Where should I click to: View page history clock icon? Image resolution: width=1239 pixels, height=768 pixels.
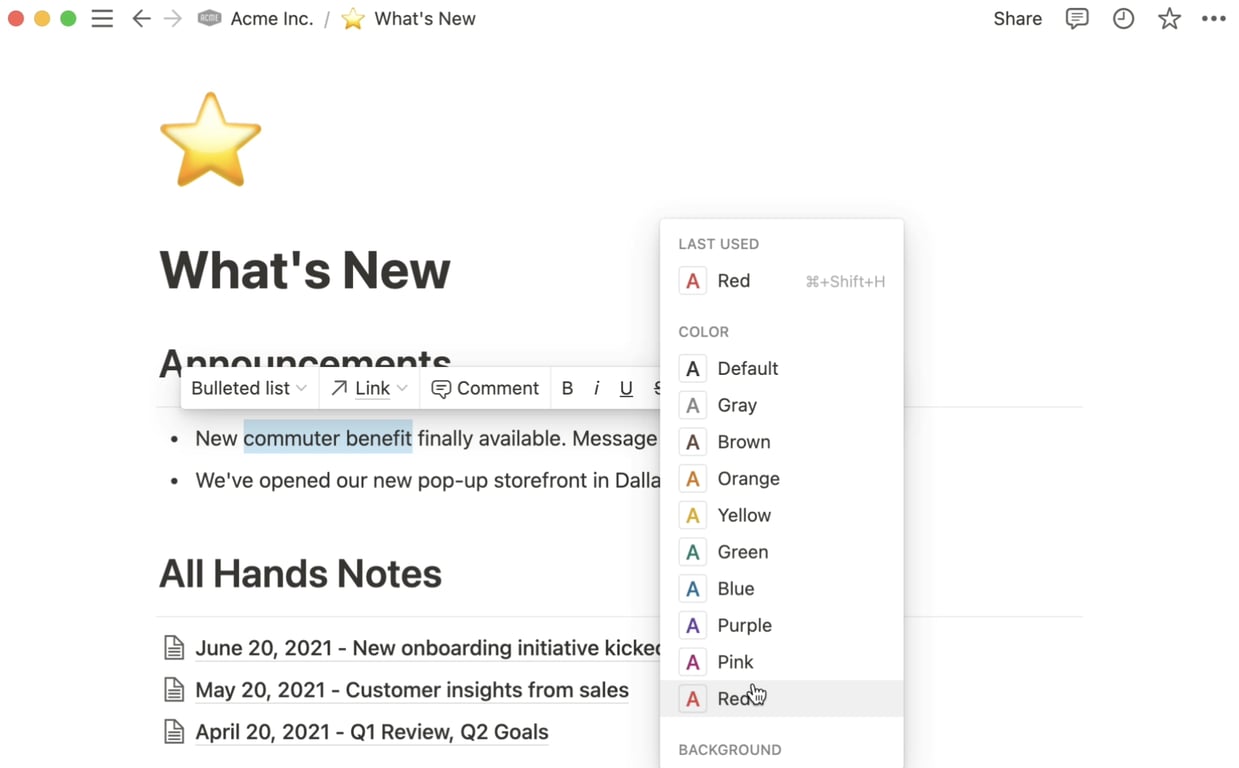click(x=1123, y=19)
